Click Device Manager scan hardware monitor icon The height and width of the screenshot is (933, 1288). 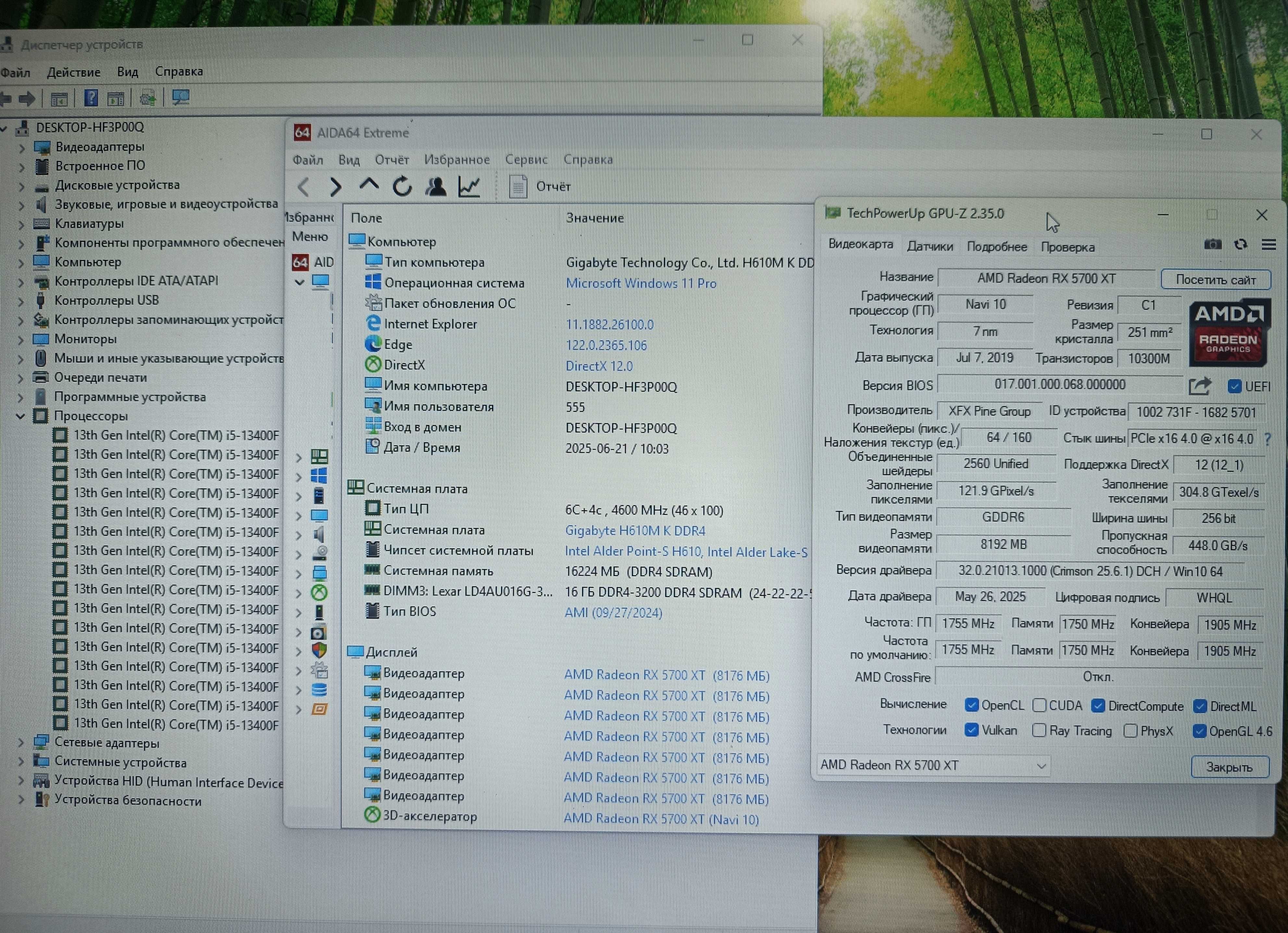tap(180, 98)
